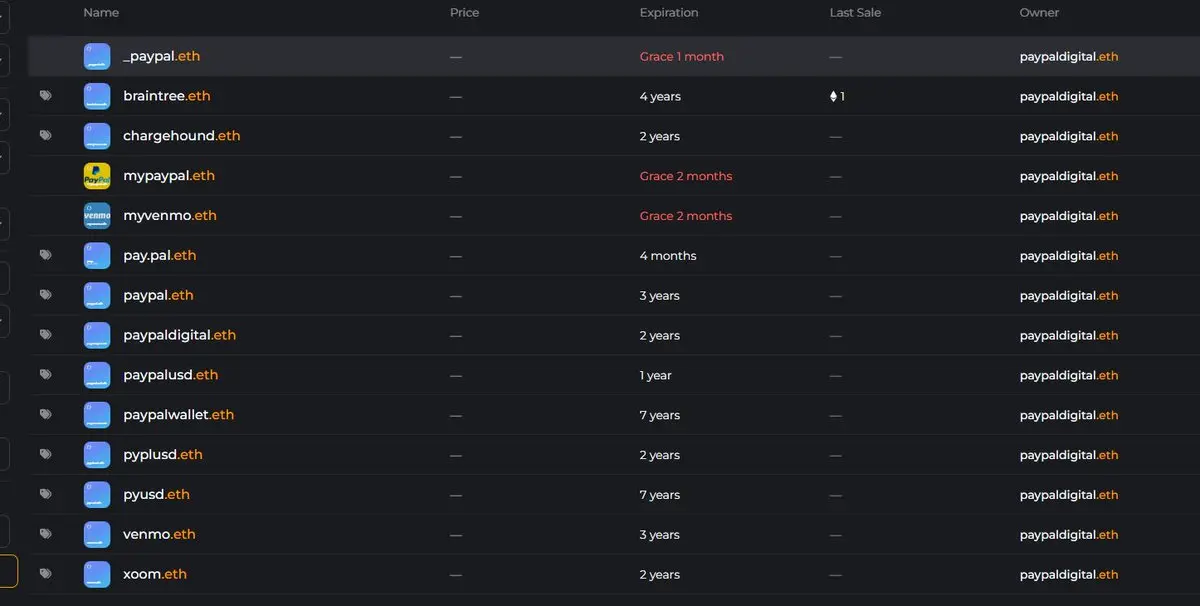This screenshot has width=1200, height=606.
Task: Click the tag icon beside pyplusd.eth
Action: pos(45,455)
